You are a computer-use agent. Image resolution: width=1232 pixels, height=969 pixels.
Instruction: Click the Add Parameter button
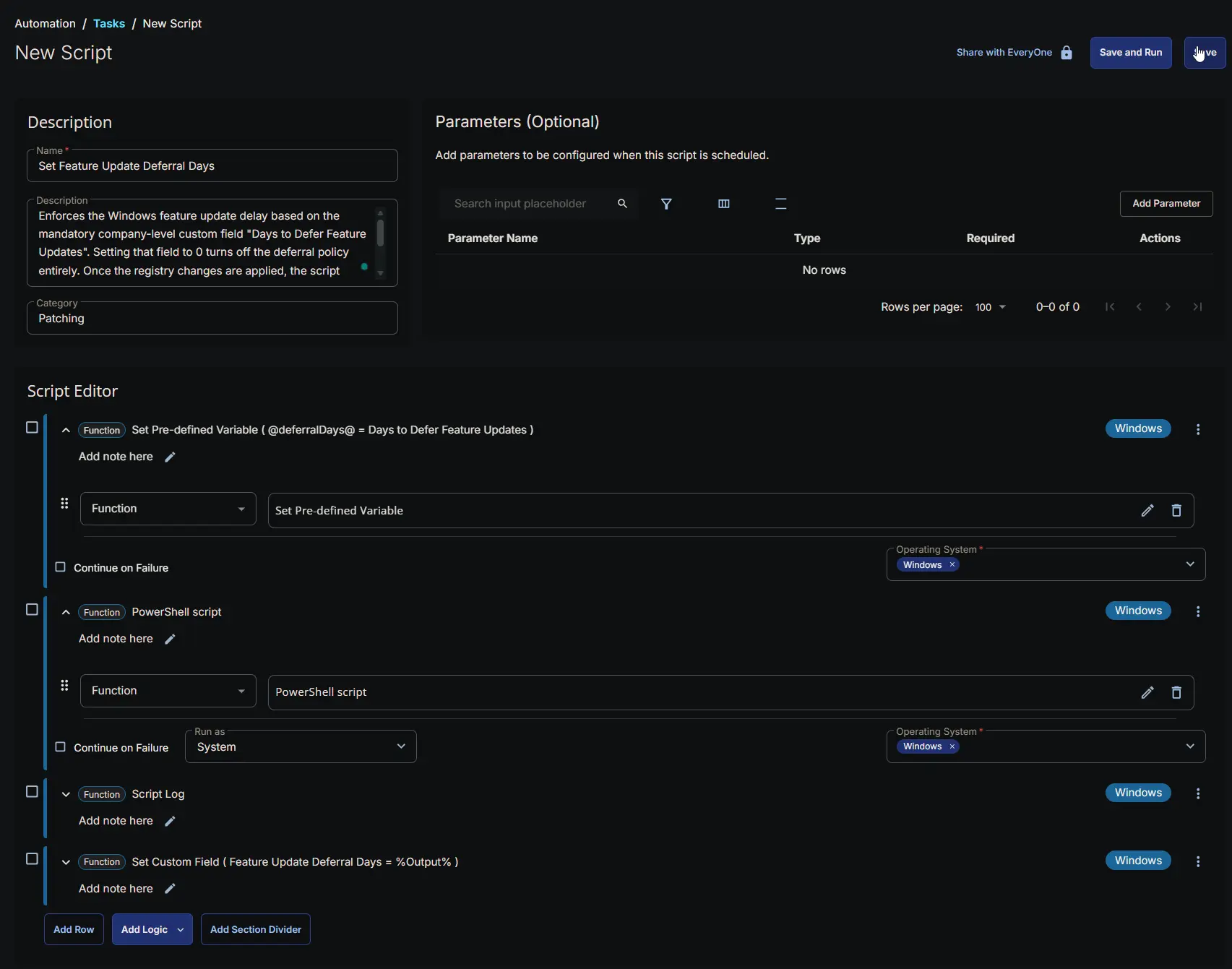tap(1166, 204)
